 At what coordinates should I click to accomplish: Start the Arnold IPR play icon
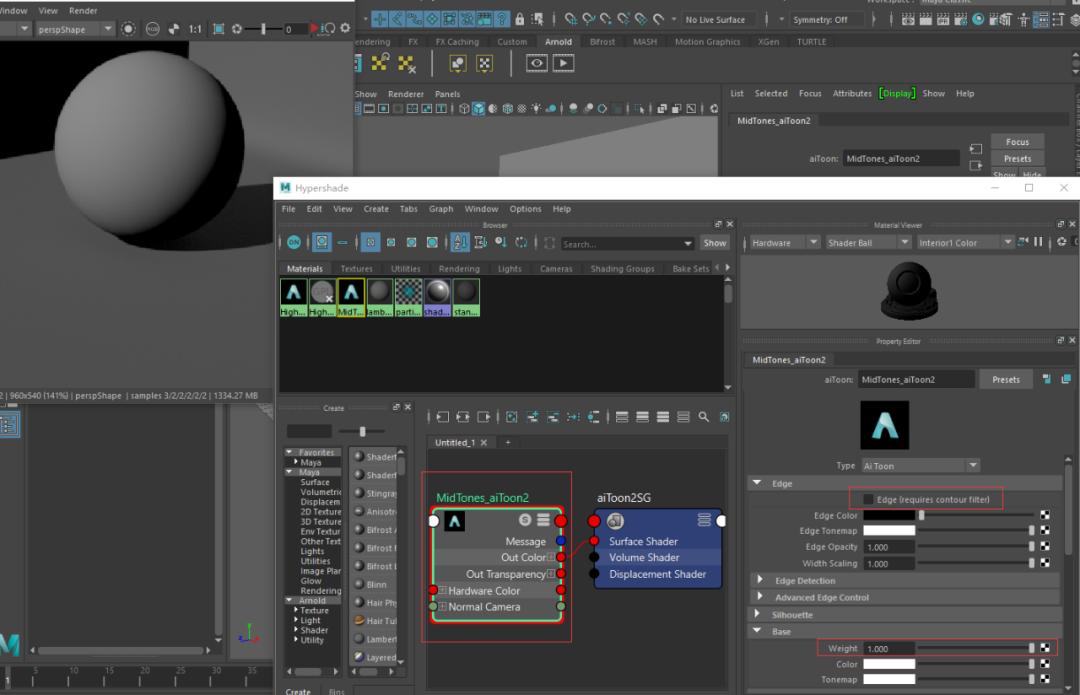[x=563, y=63]
